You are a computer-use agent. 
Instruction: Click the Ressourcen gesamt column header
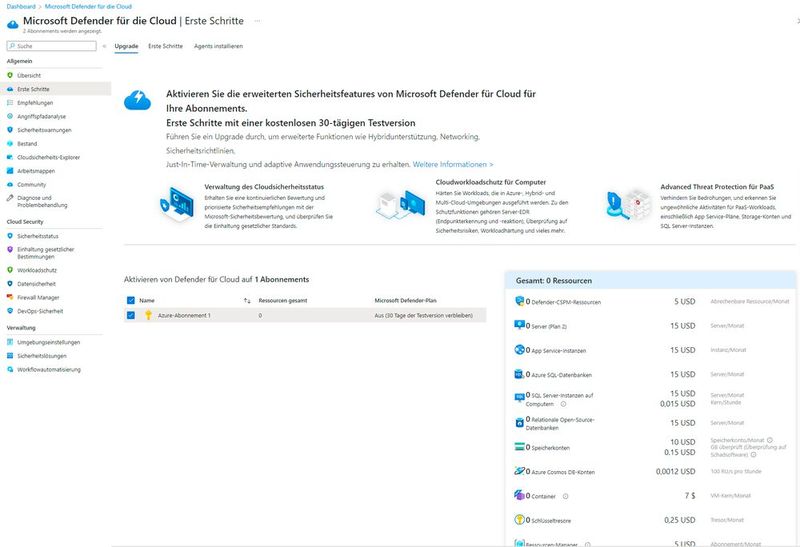[283, 301]
